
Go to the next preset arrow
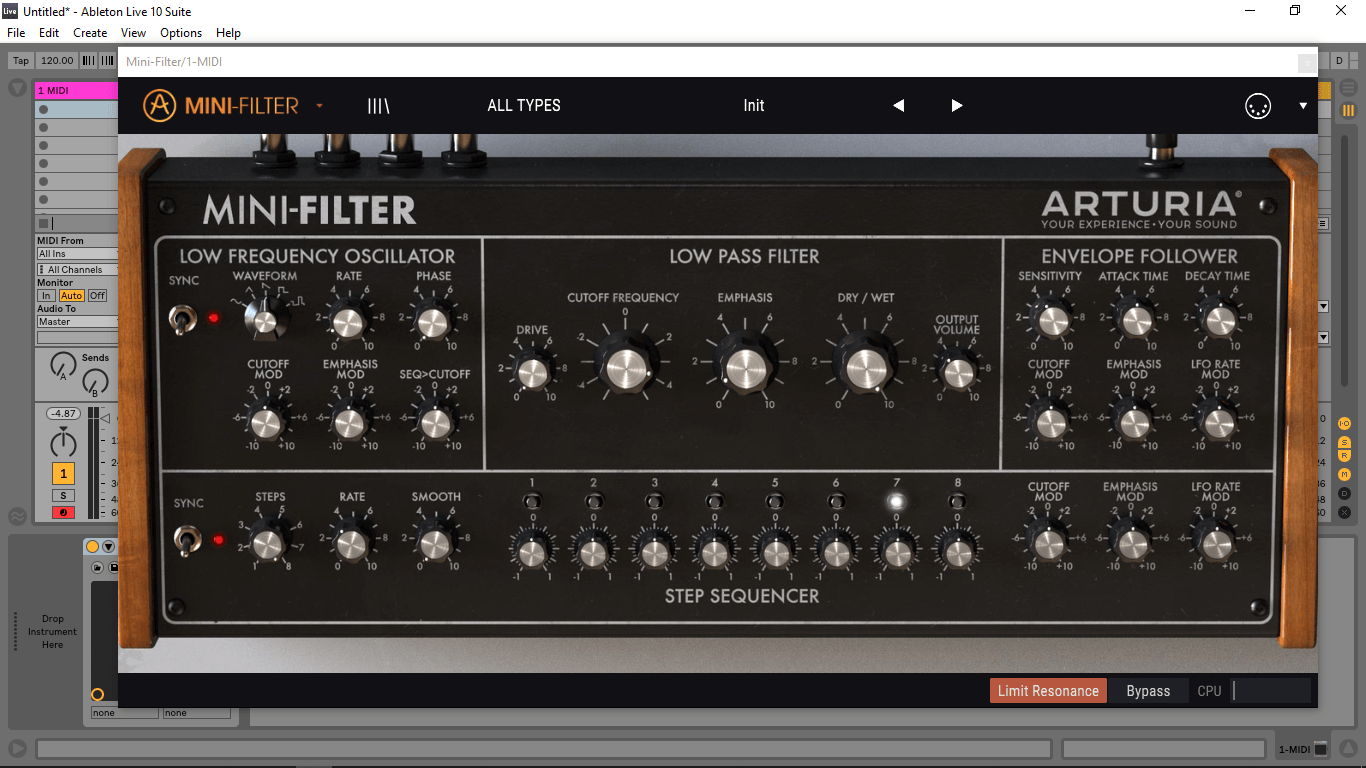(957, 105)
